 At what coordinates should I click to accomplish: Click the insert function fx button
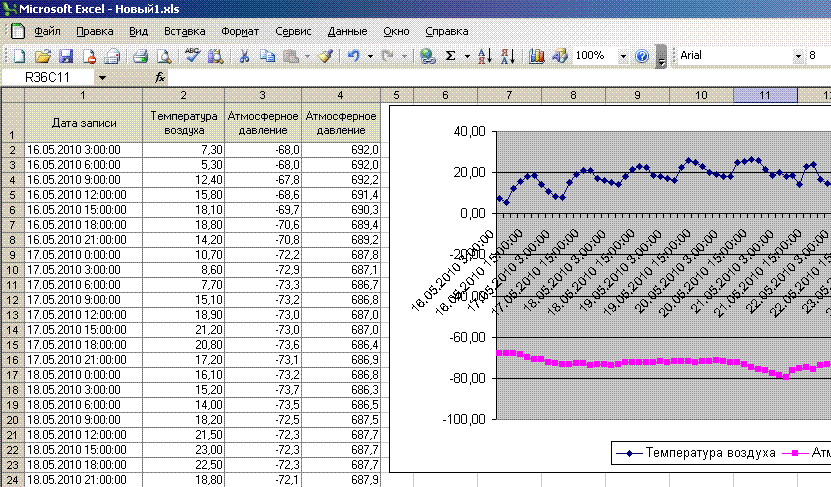point(160,77)
